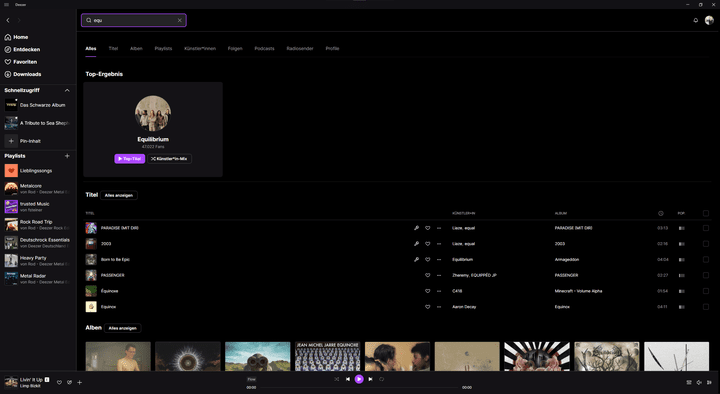Screen dimensions: 720x394
Task: Collapse the Schnellzugriff section
Action: (67, 90)
